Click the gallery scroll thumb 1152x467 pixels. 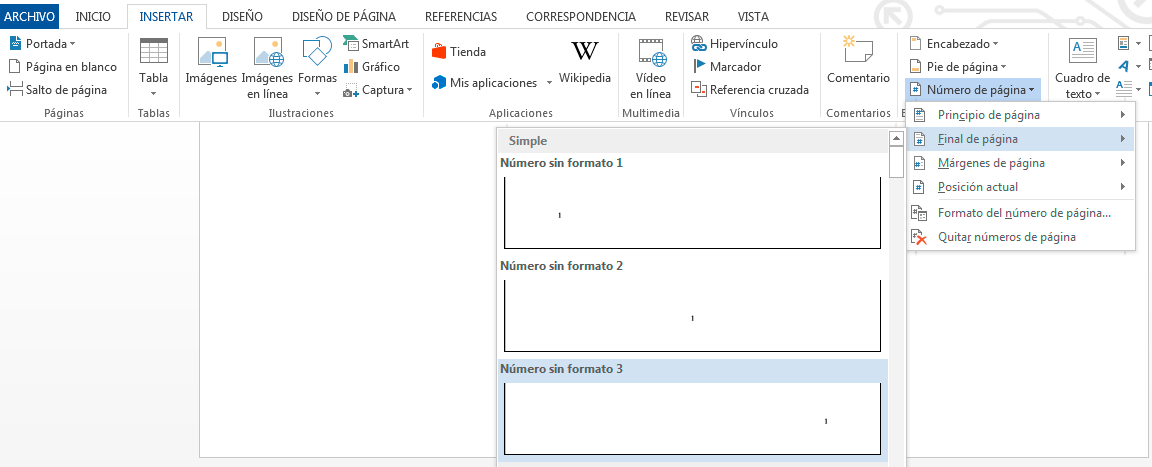click(x=896, y=162)
